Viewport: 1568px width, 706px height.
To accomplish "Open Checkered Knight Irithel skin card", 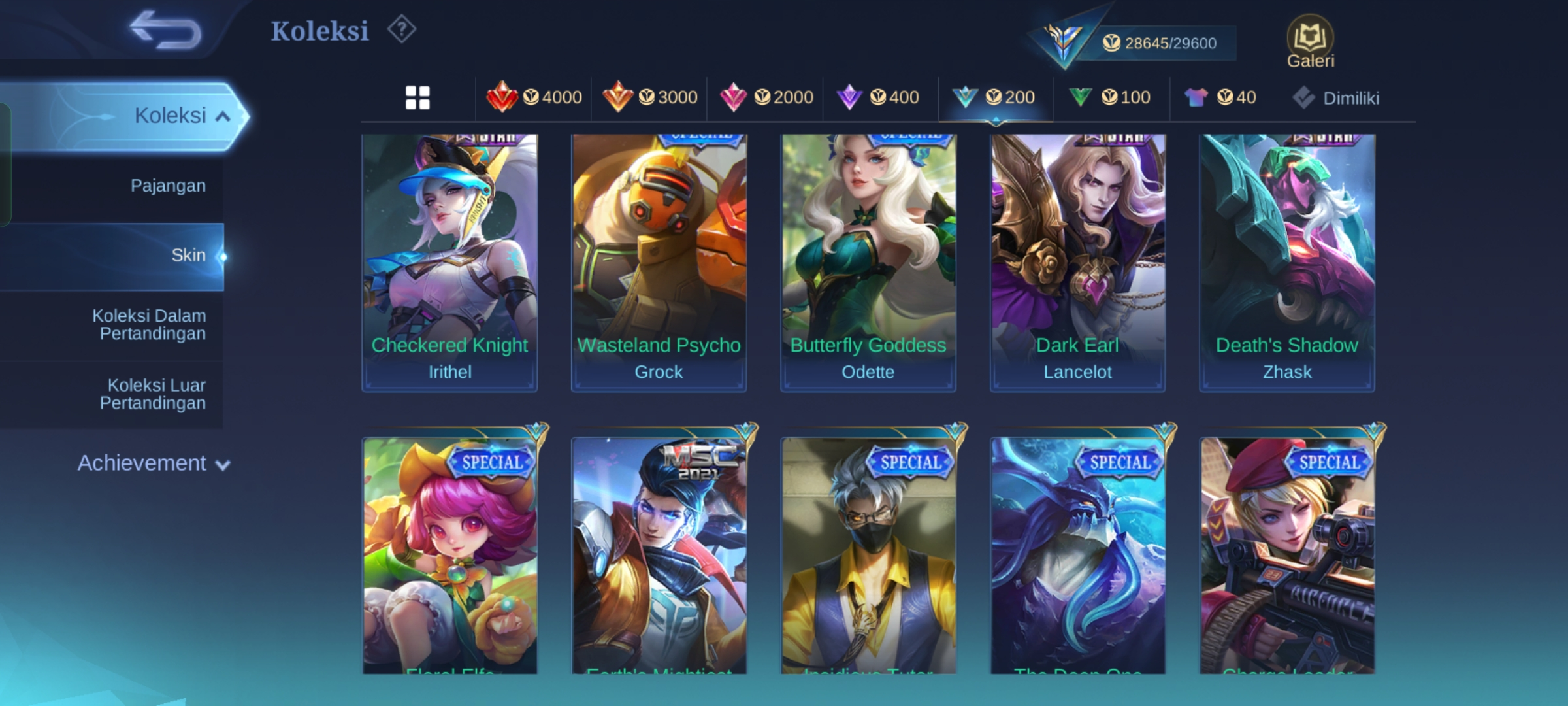I will (449, 263).
